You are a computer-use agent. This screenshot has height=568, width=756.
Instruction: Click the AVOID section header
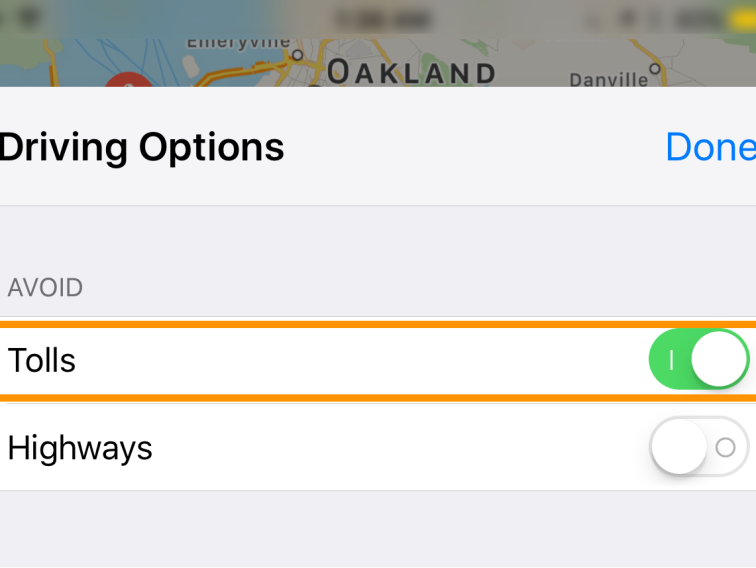point(45,288)
